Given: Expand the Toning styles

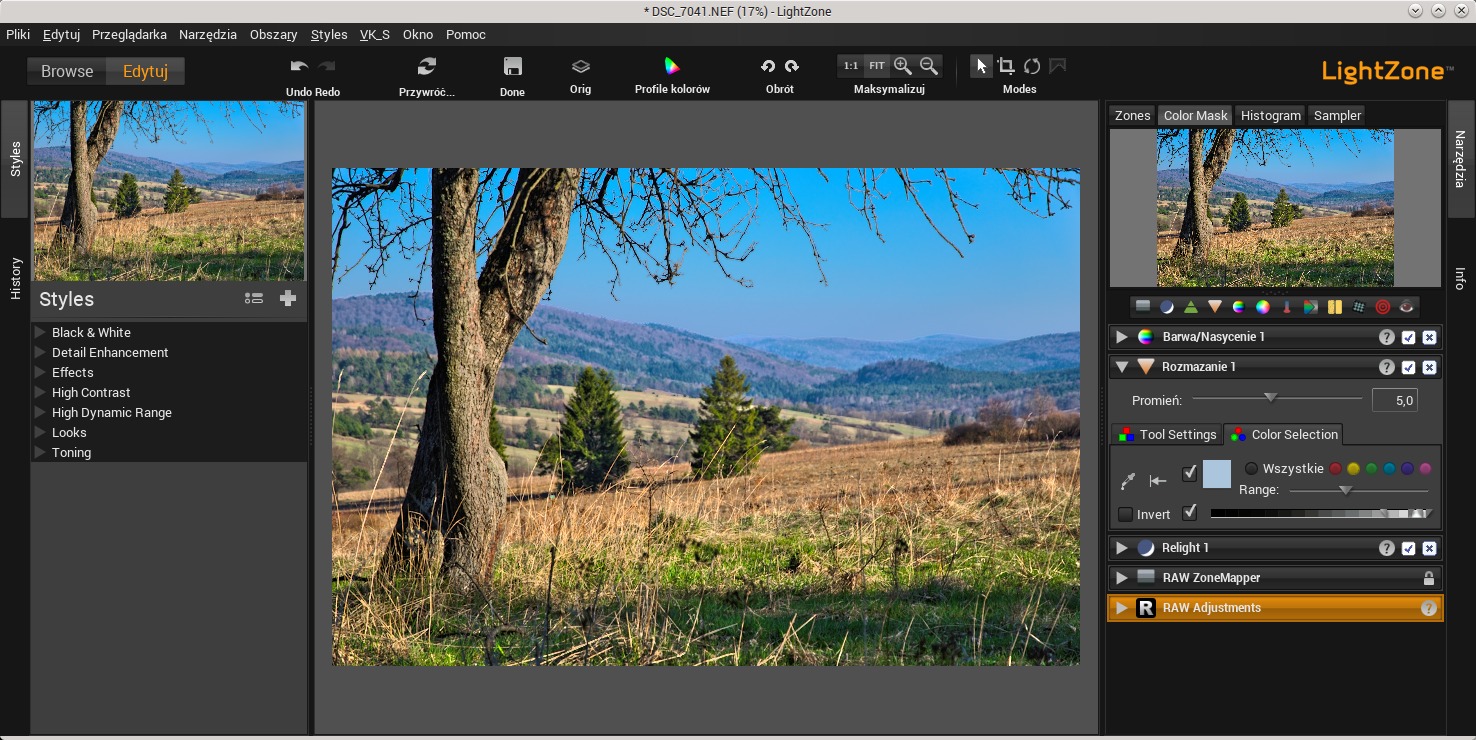Looking at the screenshot, I should (x=40, y=452).
